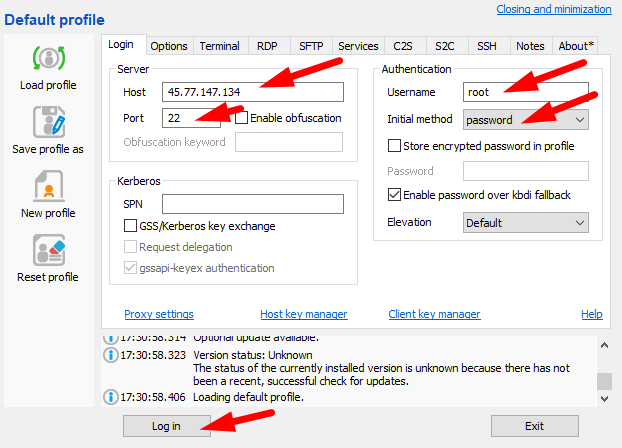Image resolution: width=622 pixels, height=448 pixels.
Task: Open the Terminal tab
Action: (x=219, y=46)
